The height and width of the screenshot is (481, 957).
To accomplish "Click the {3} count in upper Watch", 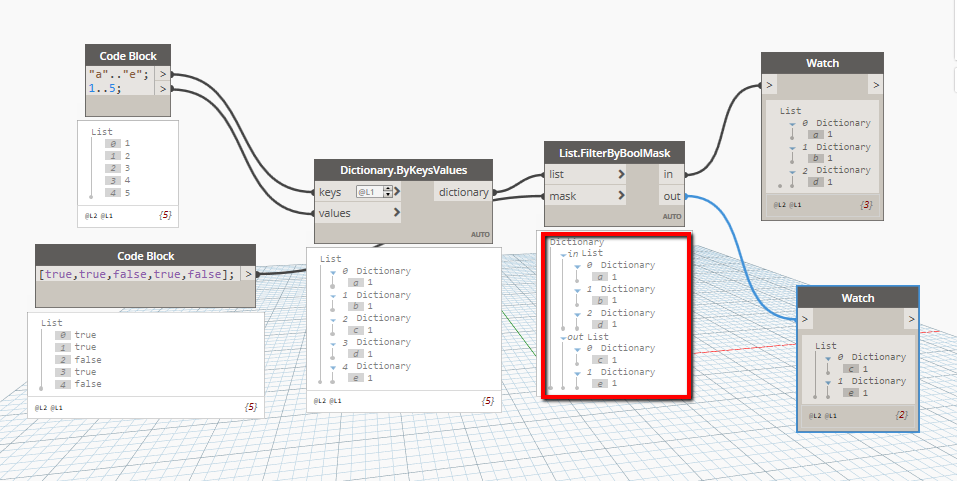I will click(x=865, y=206).
